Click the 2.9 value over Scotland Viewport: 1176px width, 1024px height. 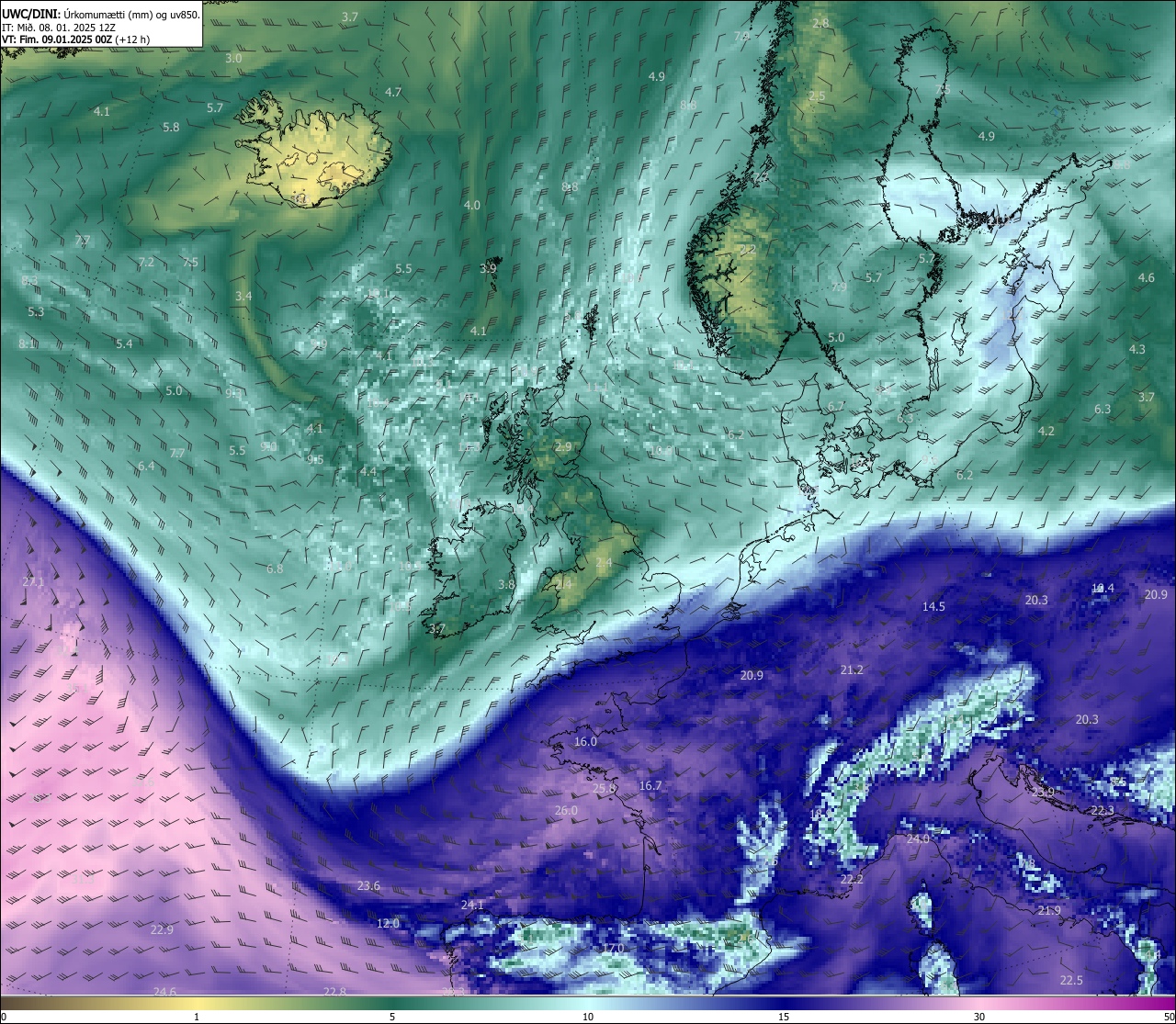(x=563, y=446)
